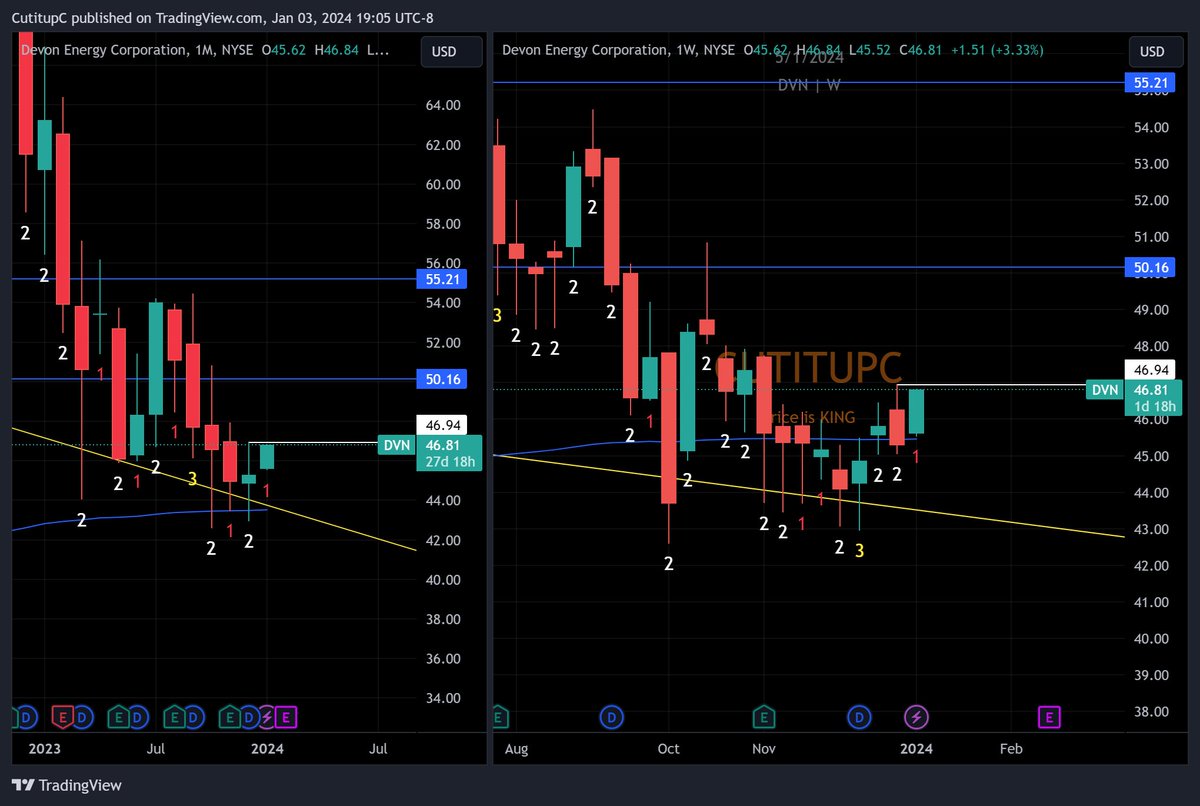The height and width of the screenshot is (806, 1200).
Task: Open the green earnings E marker above Nov
Action: click(764, 716)
